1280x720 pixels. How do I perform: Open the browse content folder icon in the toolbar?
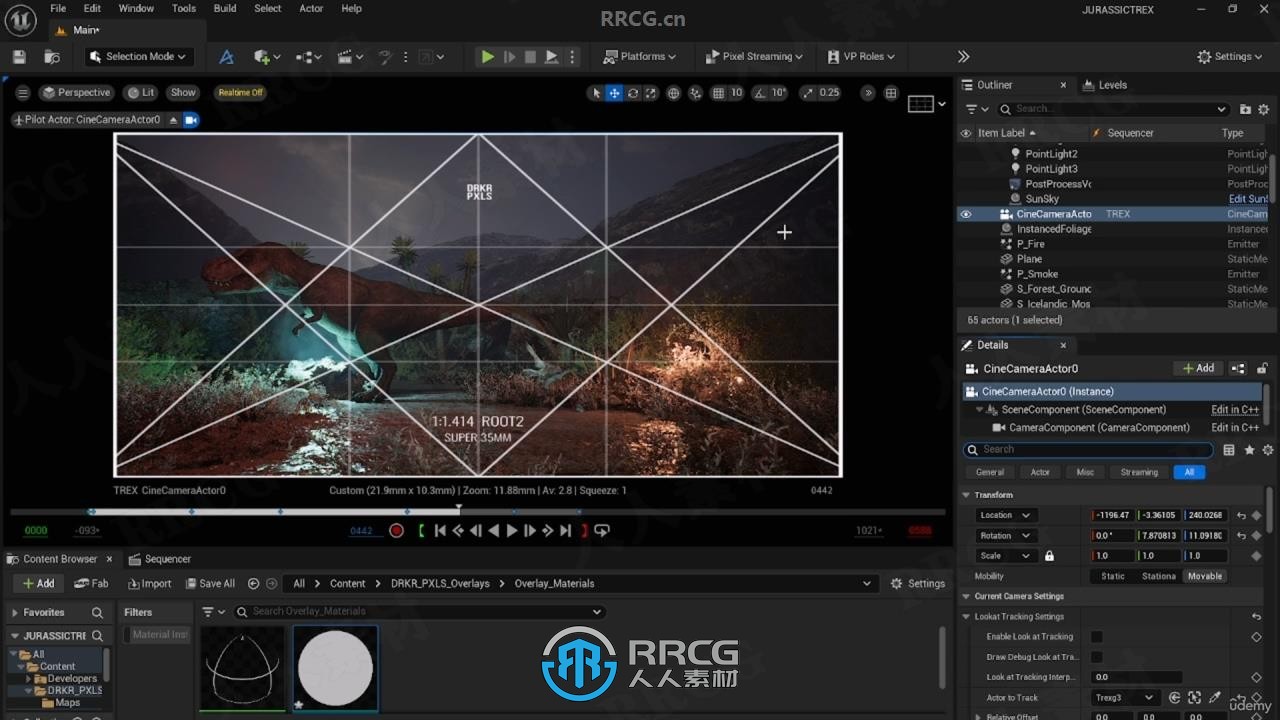(52, 57)
